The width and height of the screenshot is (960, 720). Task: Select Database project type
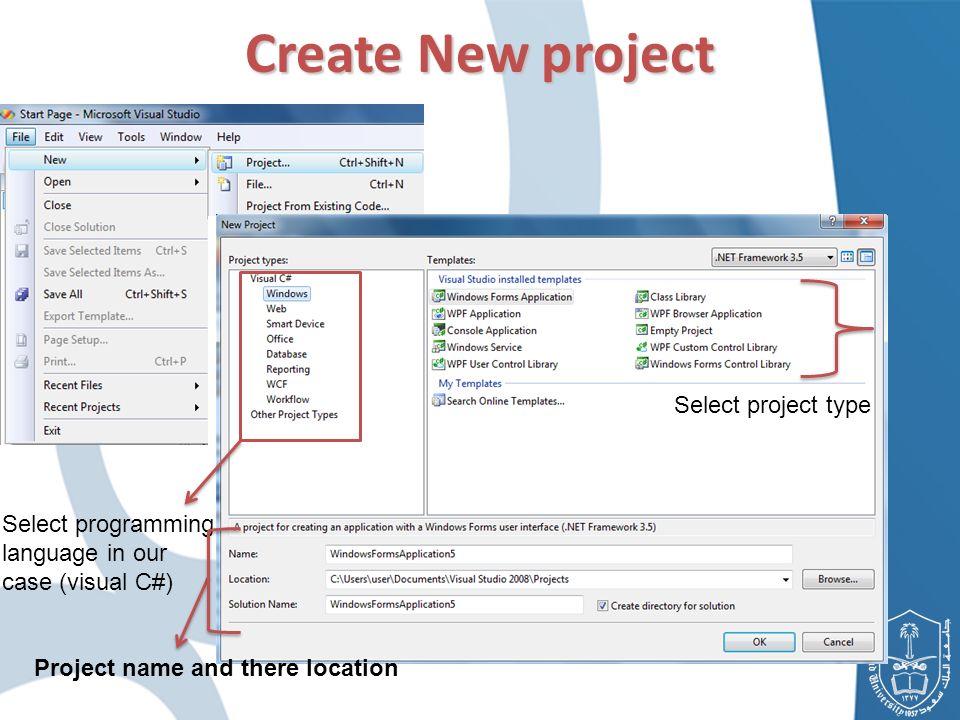287,354
